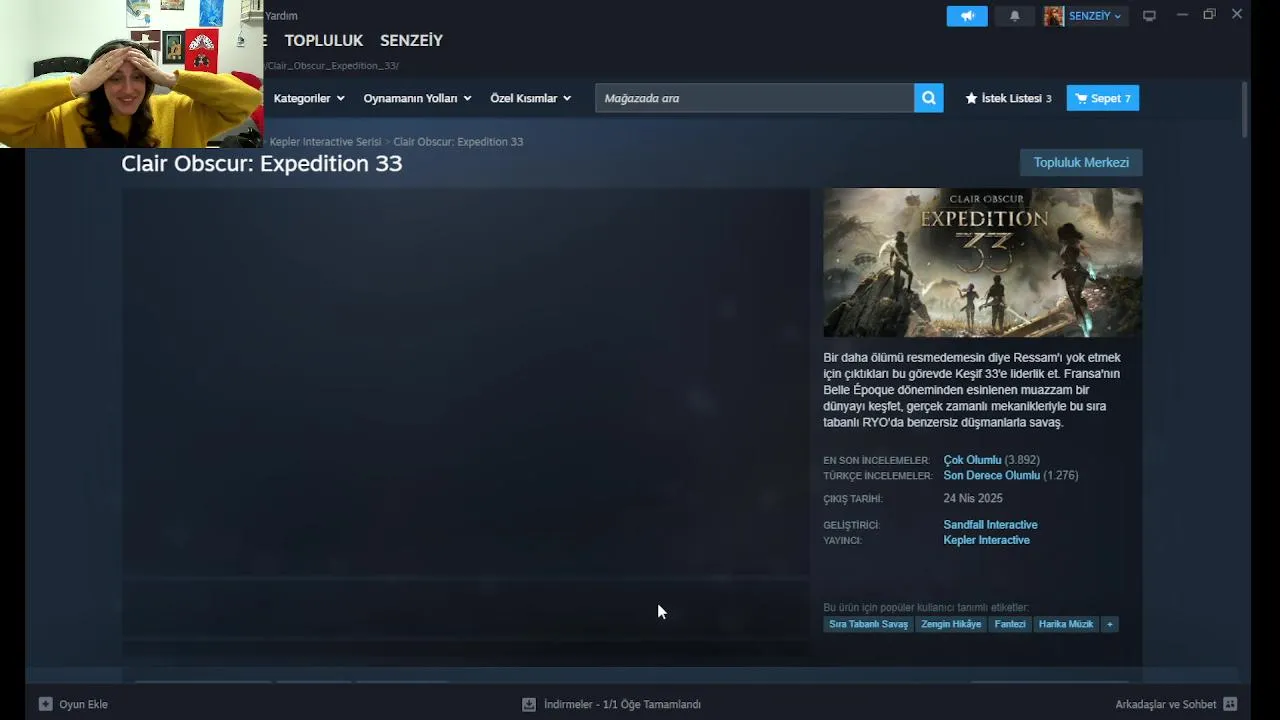The width and height of the screenshot is (1280, 720).
Task: Select the Sıra Tabanlı Savaş tag
Action: 868,624
